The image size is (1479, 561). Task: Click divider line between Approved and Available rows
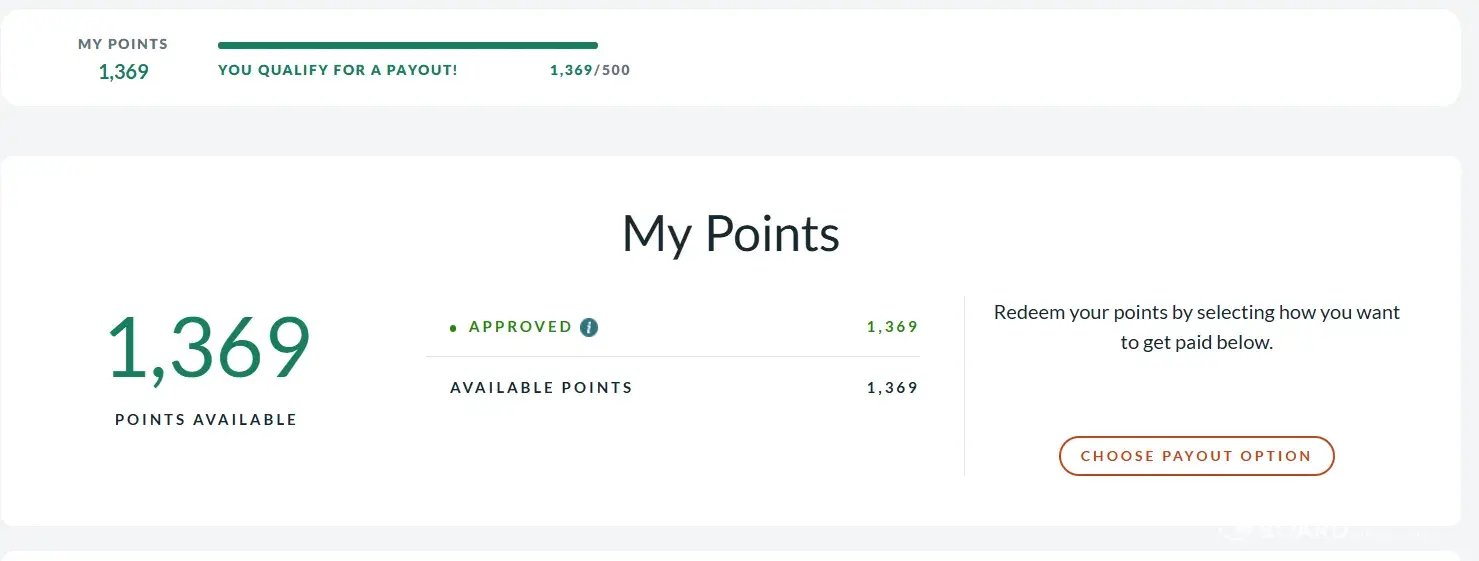[x=672, y=357]
